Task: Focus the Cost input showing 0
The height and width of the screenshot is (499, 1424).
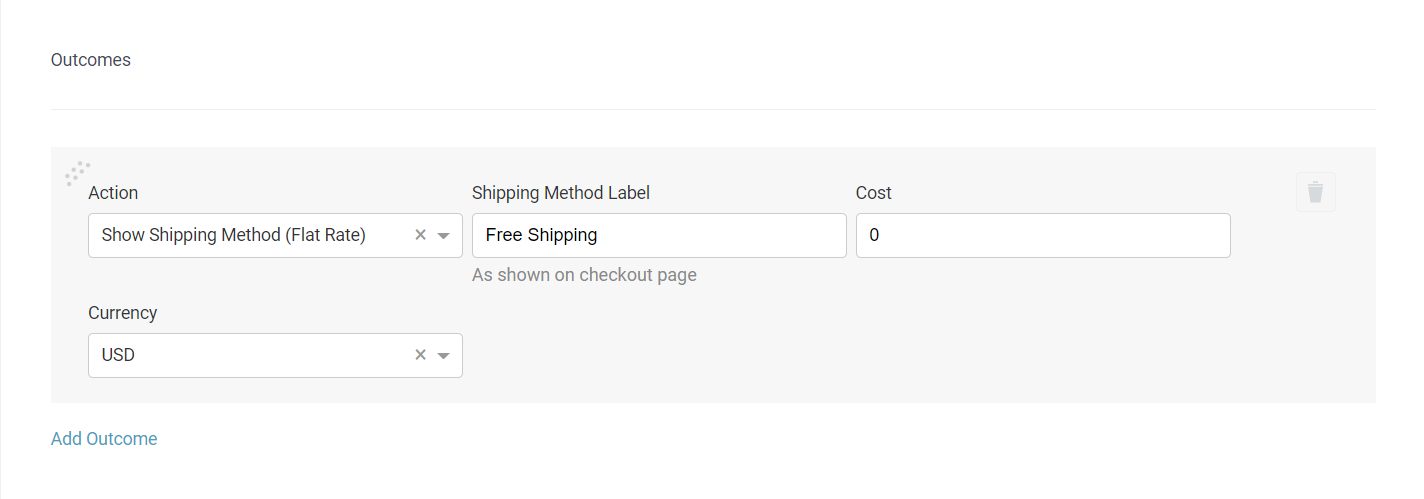Action: [1043, 235]
